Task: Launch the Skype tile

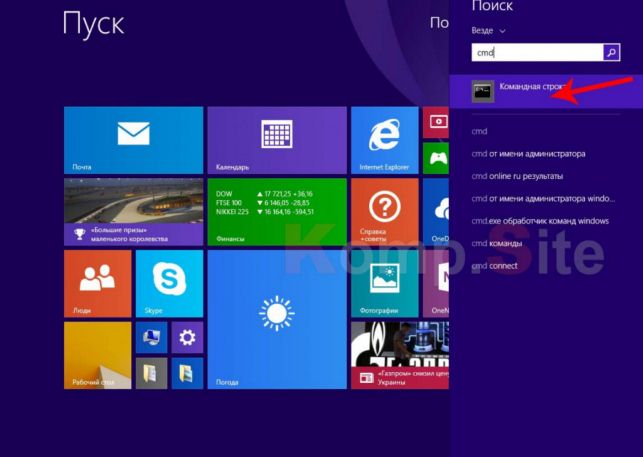Action: 169,283
